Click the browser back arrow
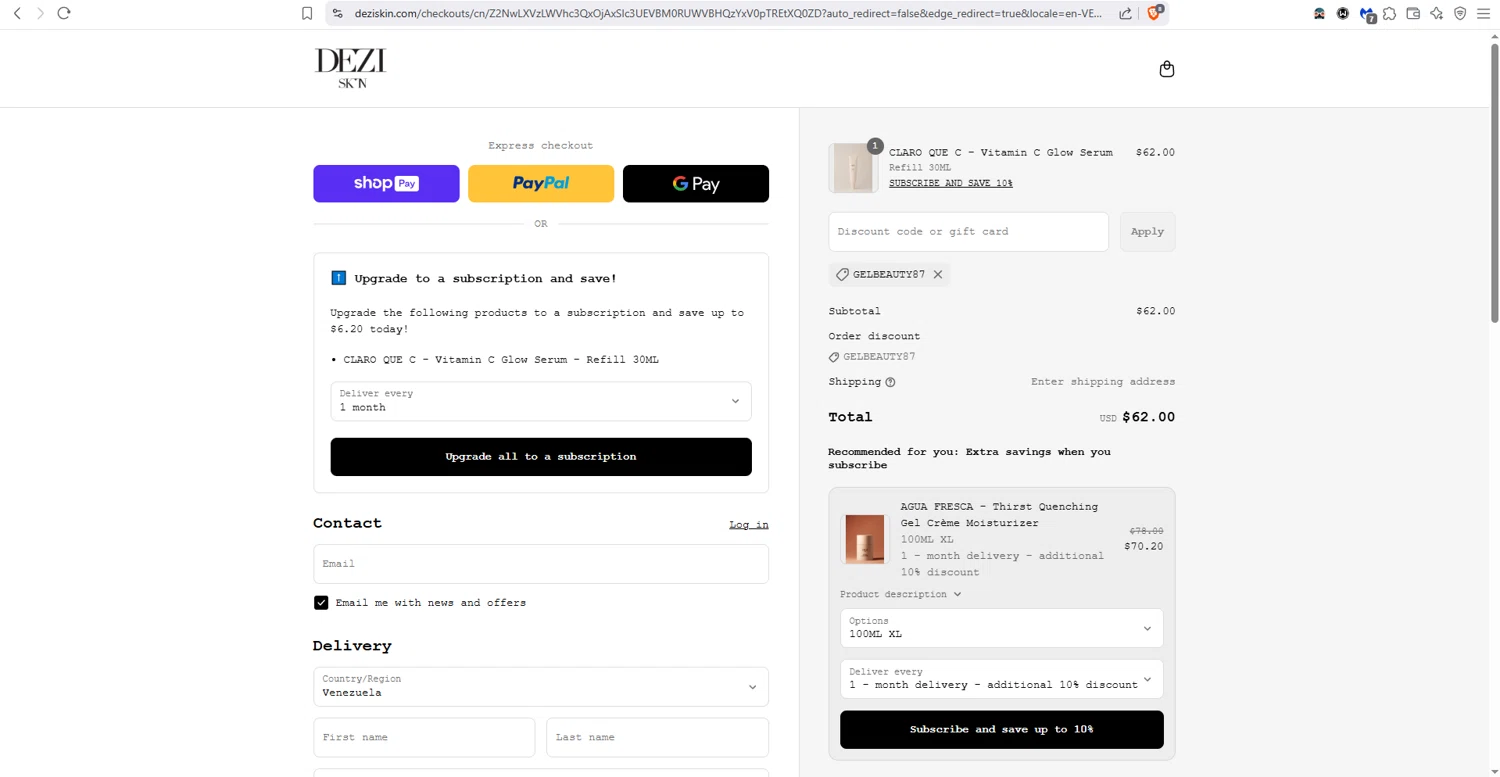Viewport: 1500px width, 777px height. pos(17,13)
